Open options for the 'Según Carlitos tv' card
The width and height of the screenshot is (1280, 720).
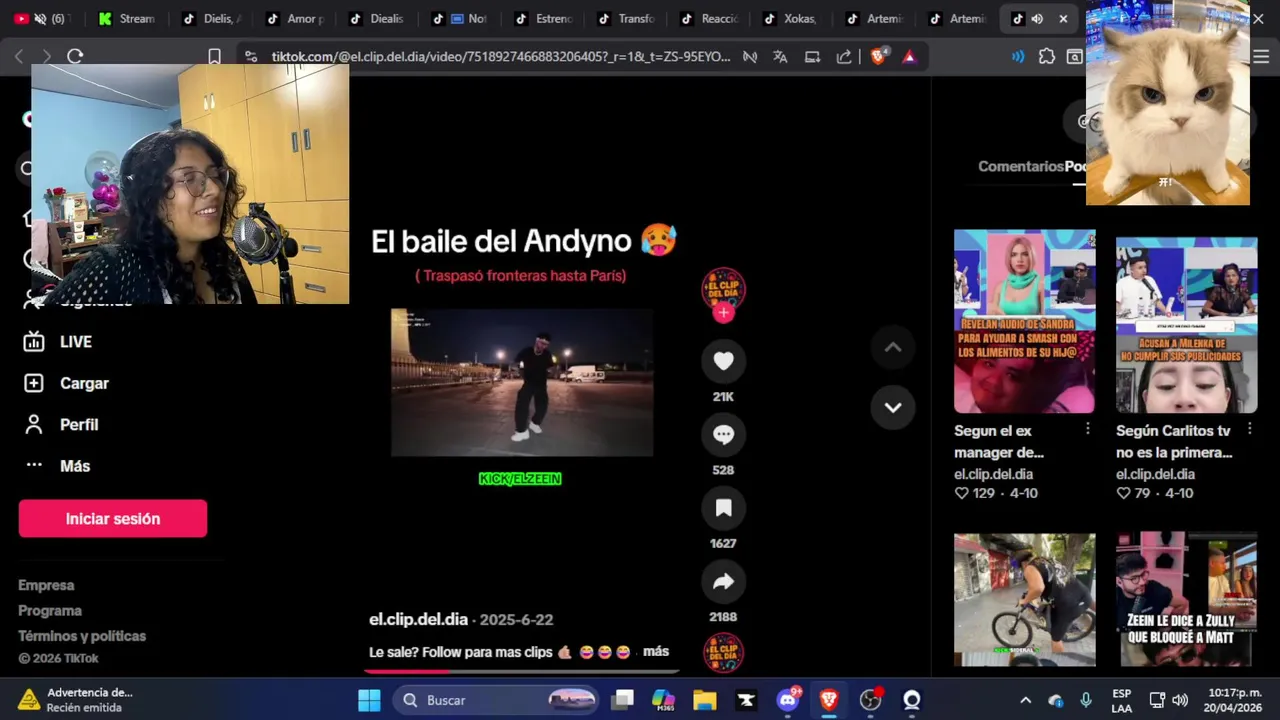click(1249, 429)
